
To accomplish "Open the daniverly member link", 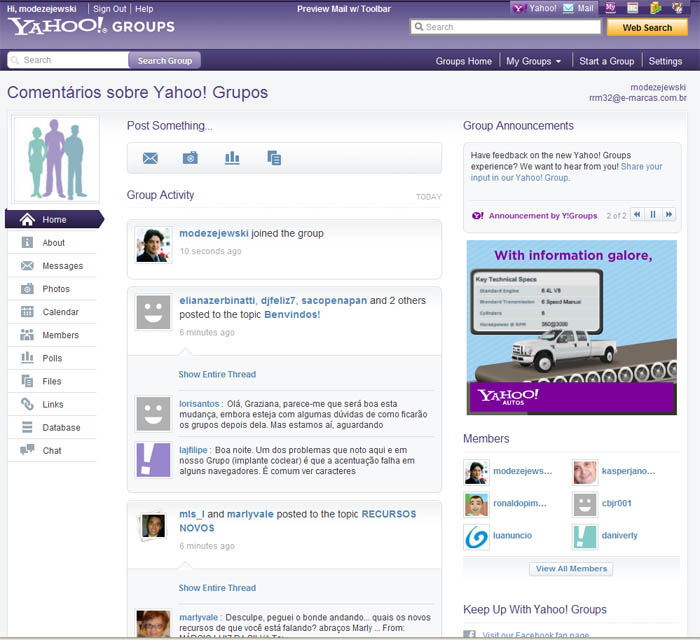I will 620,536.
